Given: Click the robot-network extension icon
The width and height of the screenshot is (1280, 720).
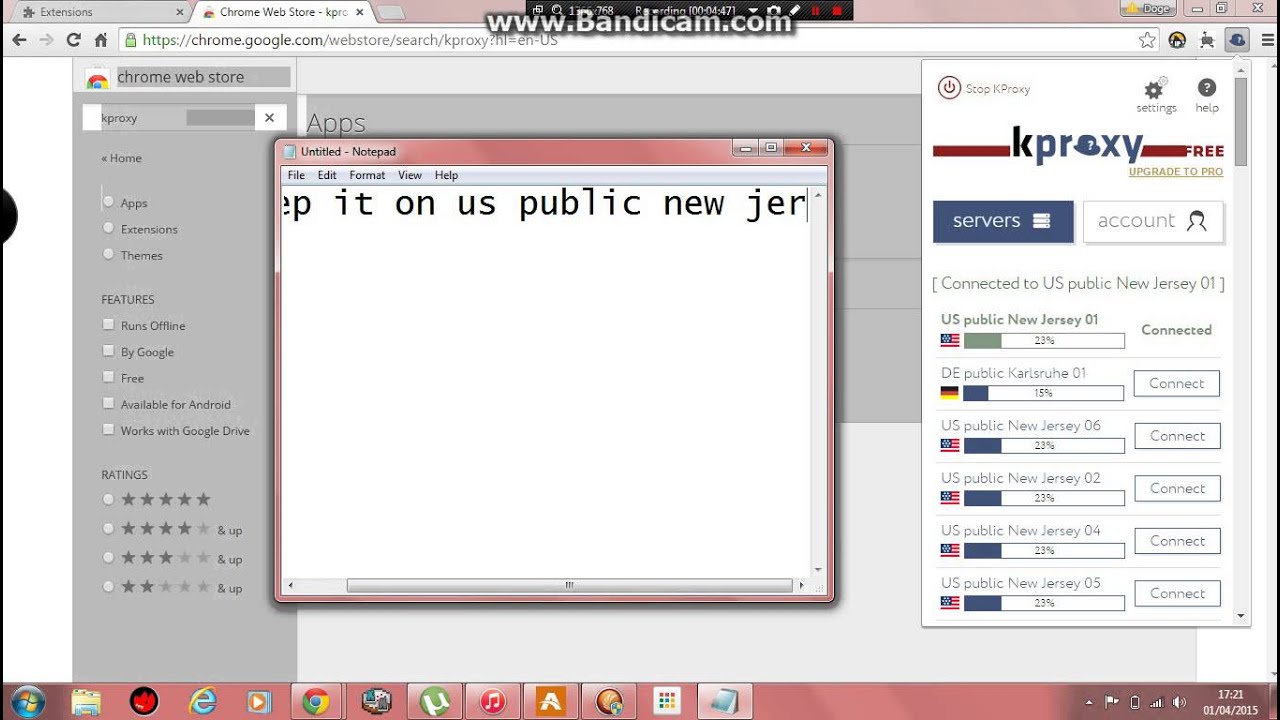Looking at the screenshot, I should click(1207, 40).
